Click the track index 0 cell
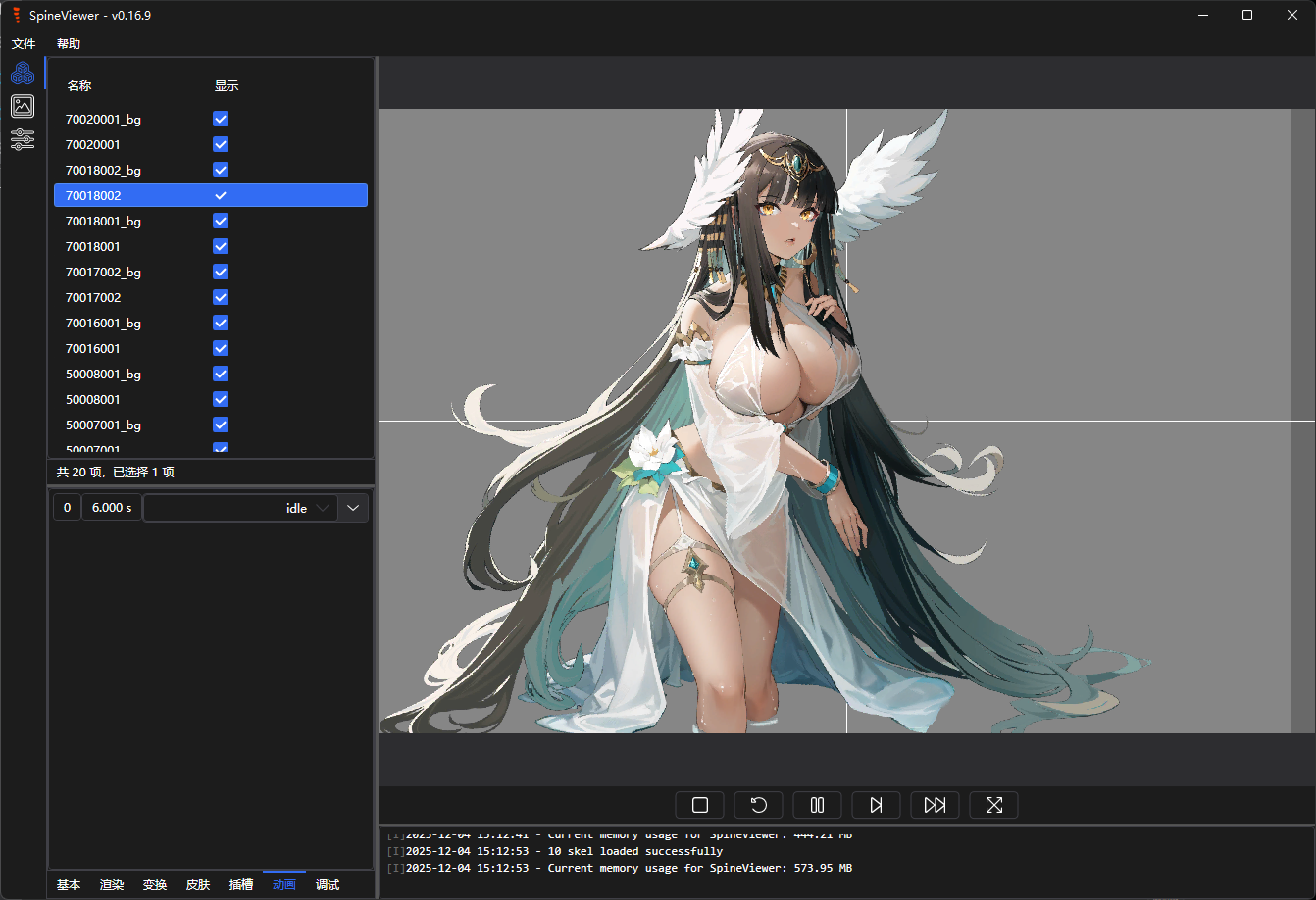The height and width of the screenshot is (900, 1316). click(67, 508)
